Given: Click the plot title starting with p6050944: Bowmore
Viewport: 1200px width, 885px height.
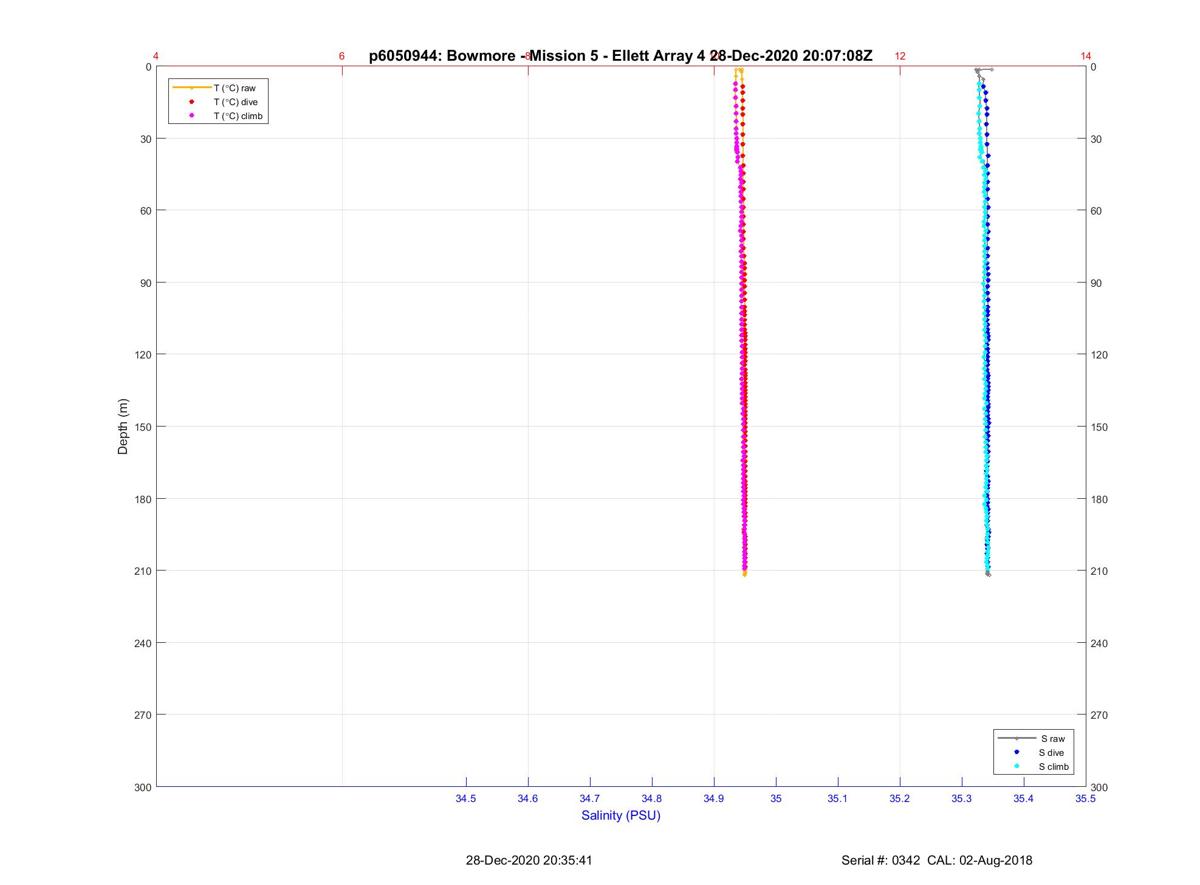Looking at the screenshot, I should click(620, 56).
